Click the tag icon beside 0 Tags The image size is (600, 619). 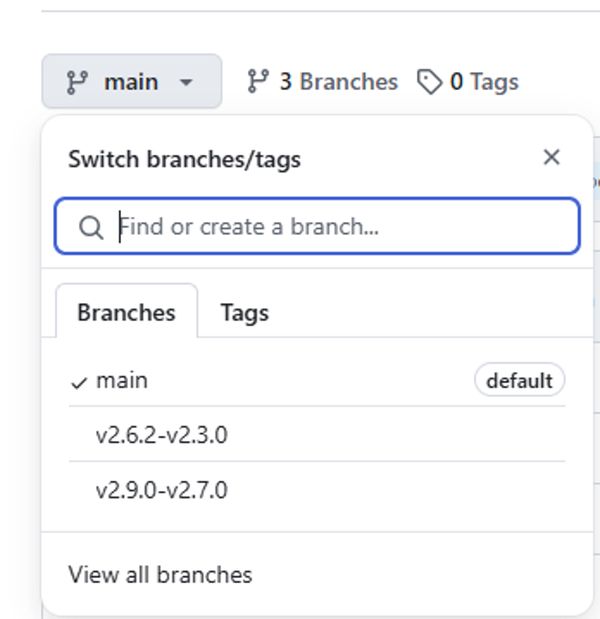[x=429, y=82]
